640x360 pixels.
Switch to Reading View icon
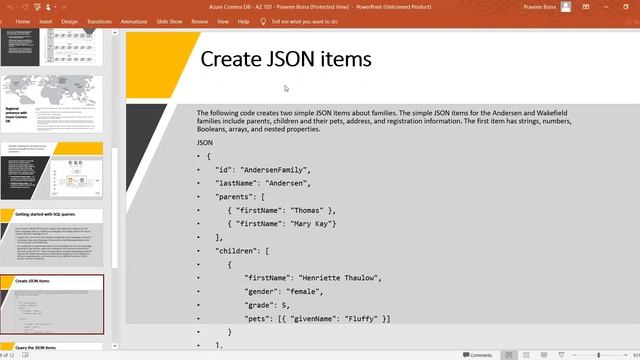click(x=544, y=355)
